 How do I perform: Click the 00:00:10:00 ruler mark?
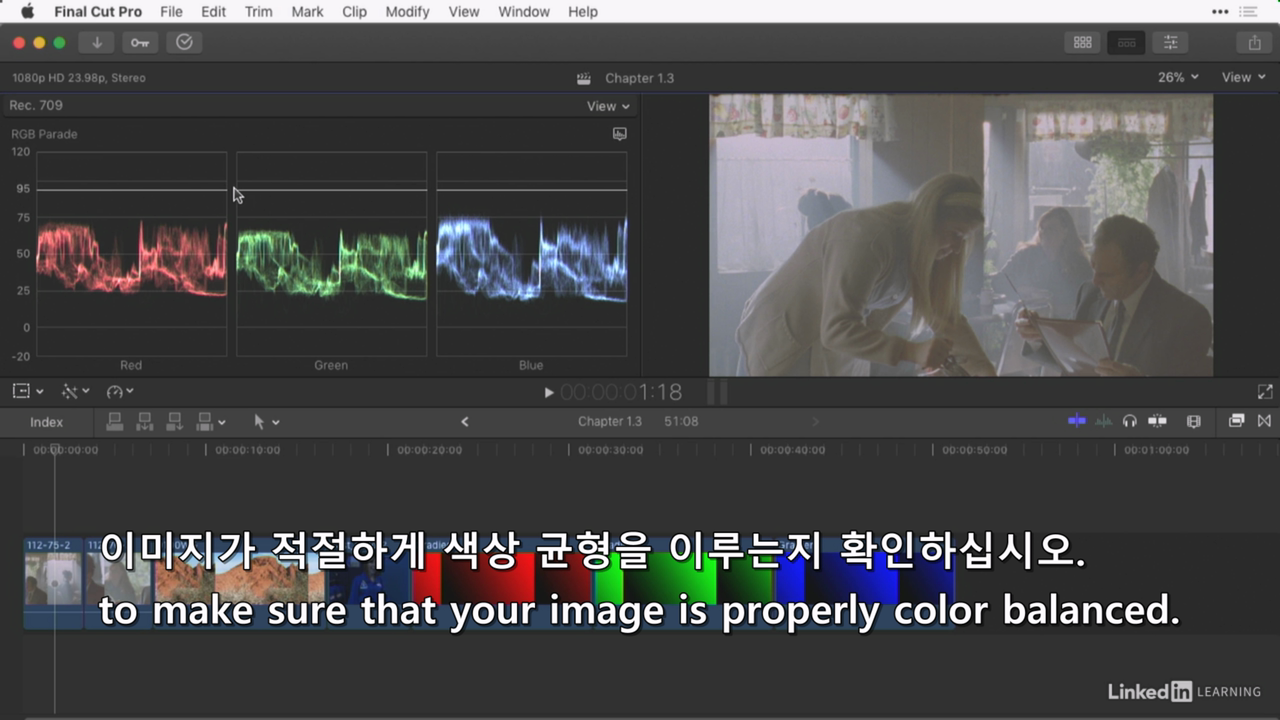pos(247,450)
